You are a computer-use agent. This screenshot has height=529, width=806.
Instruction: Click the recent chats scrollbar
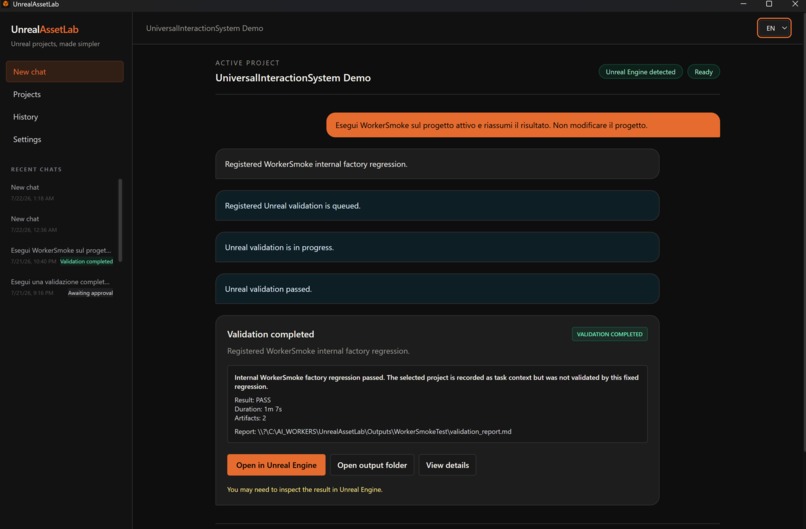tap(120, 220)
